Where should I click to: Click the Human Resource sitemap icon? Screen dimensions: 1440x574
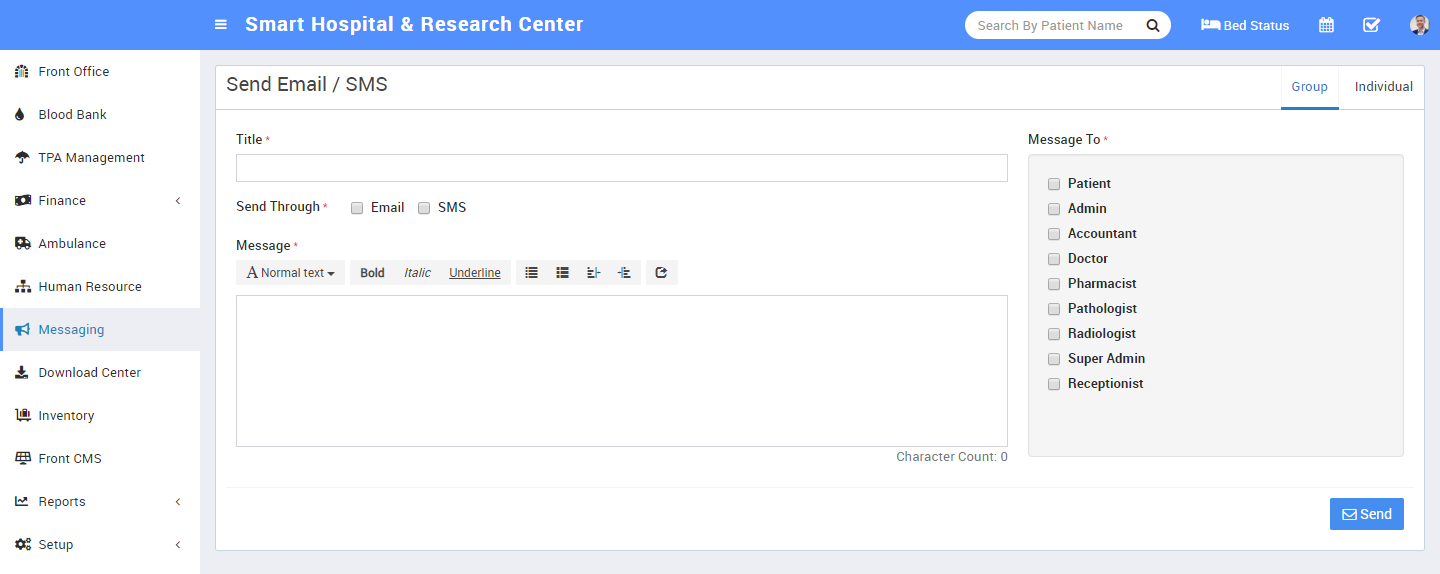[22, 287]
